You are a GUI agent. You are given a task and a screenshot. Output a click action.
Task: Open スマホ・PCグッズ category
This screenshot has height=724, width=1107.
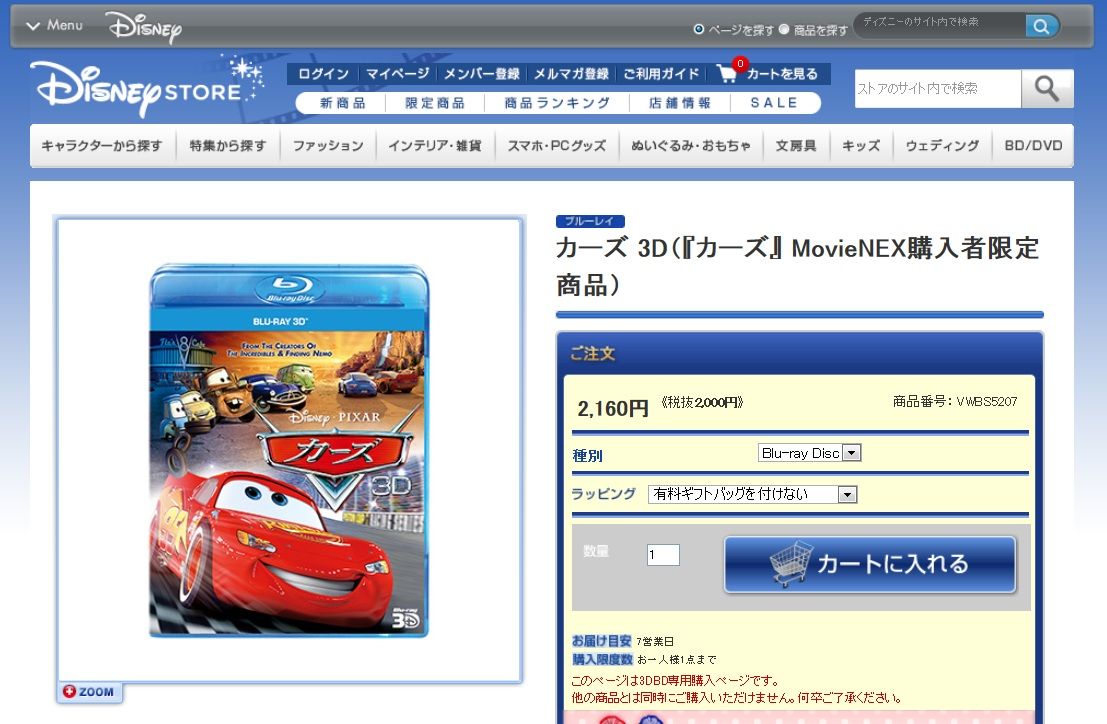[556, 146]
